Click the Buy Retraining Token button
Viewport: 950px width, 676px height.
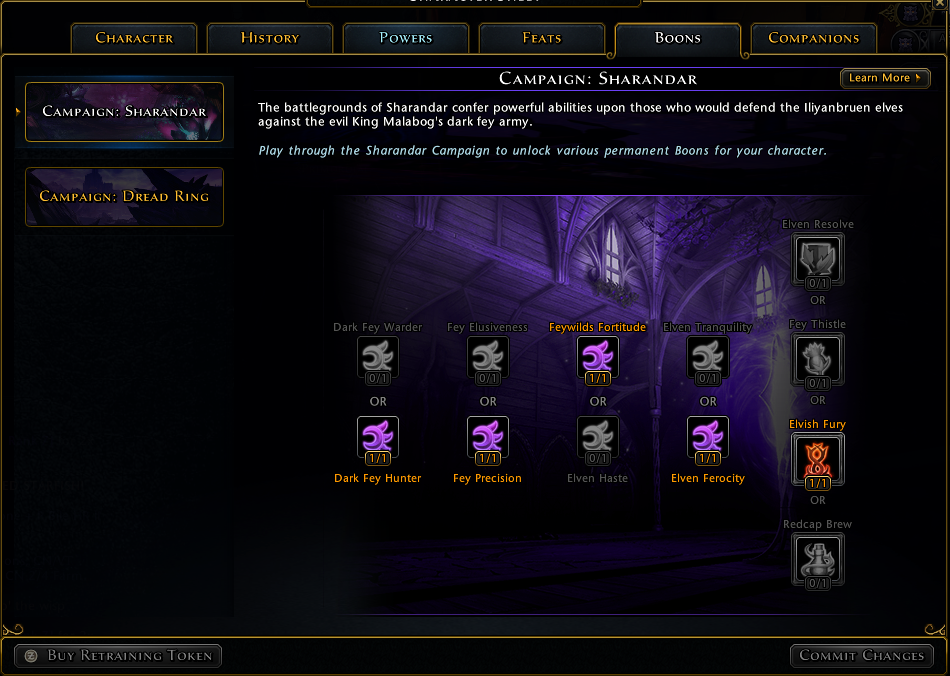(118, 655)
